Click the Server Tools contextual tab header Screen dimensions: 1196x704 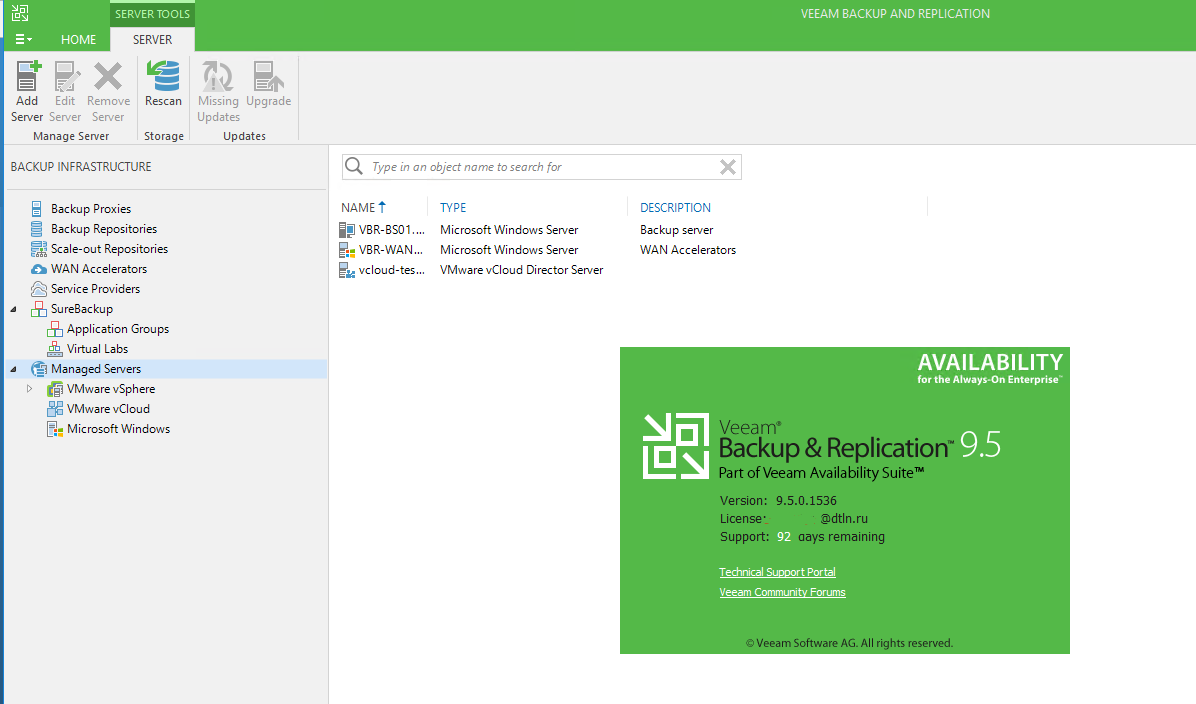pyautogui.click(x=153, y=14)
